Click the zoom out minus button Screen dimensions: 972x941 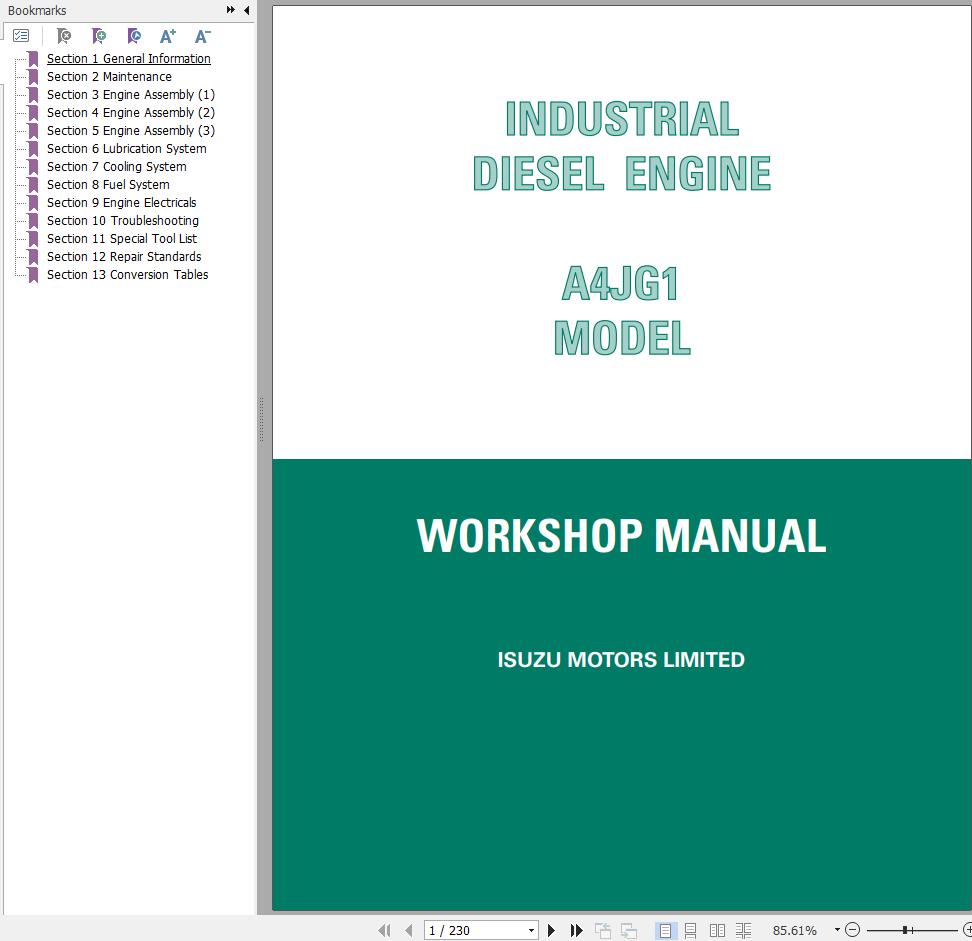click(852, 930)
